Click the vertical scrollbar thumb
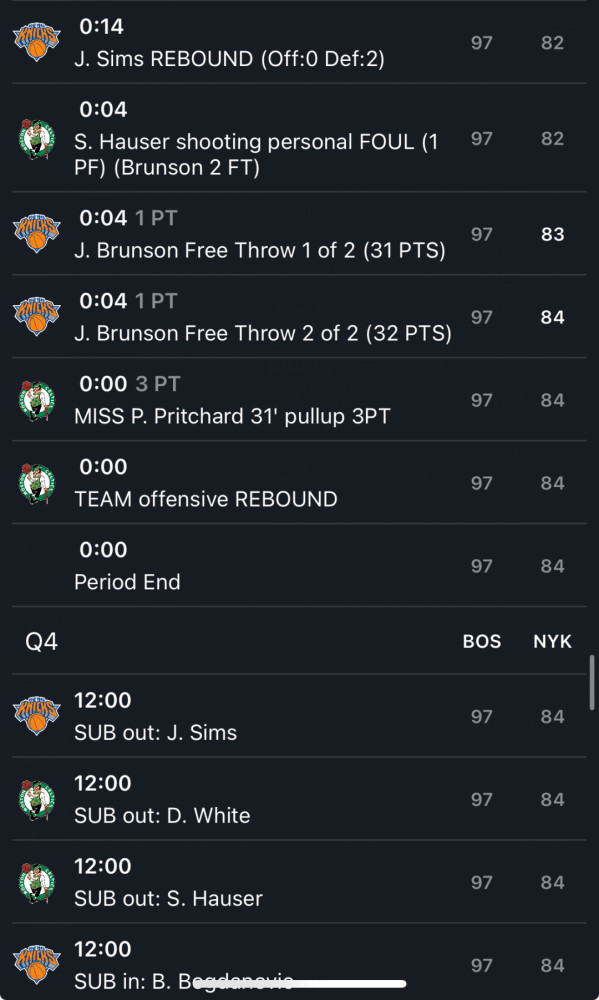The width and height of the screenshot is (599, 1000). 593,682
